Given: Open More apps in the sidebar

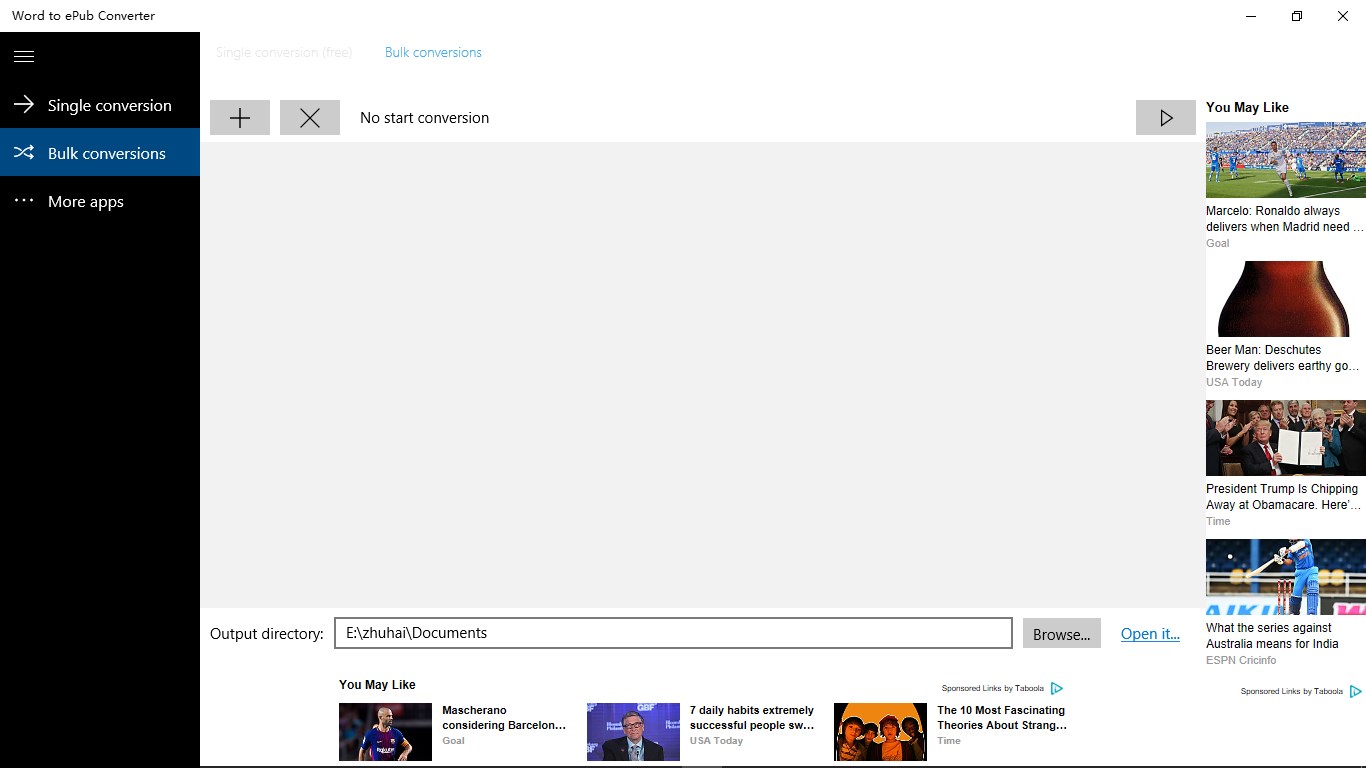Looking at the screenshot, I should (x=100, y=201).
